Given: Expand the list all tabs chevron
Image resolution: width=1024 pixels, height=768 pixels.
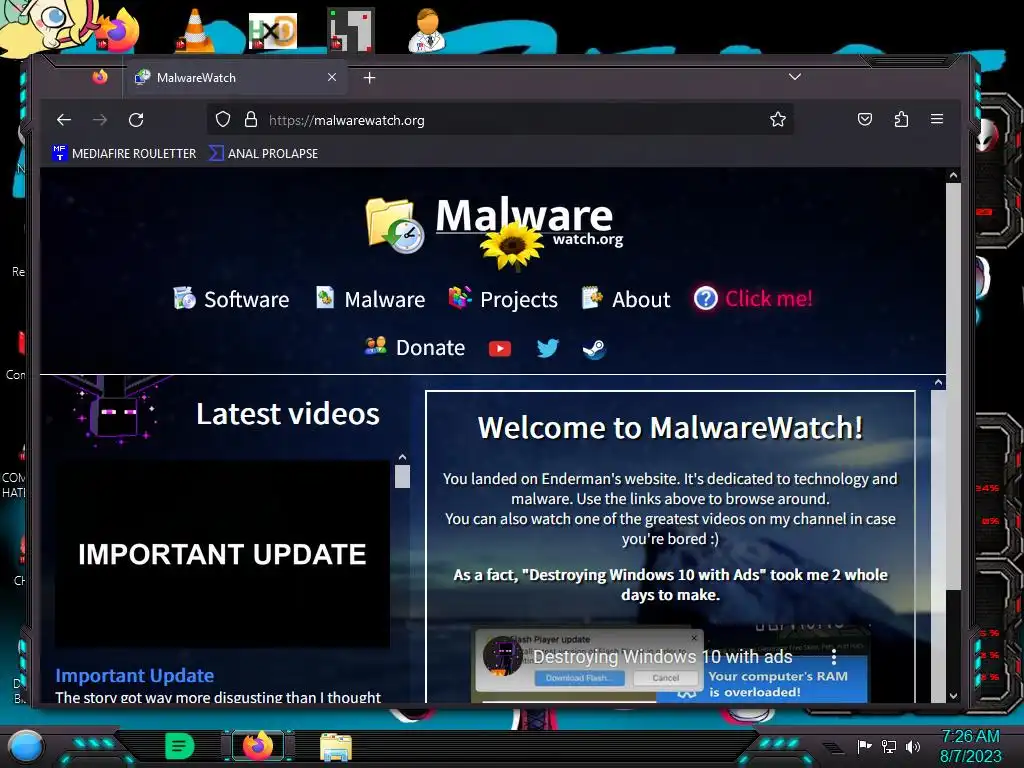Looking at the screenshot, I should [x=795, y=77].
